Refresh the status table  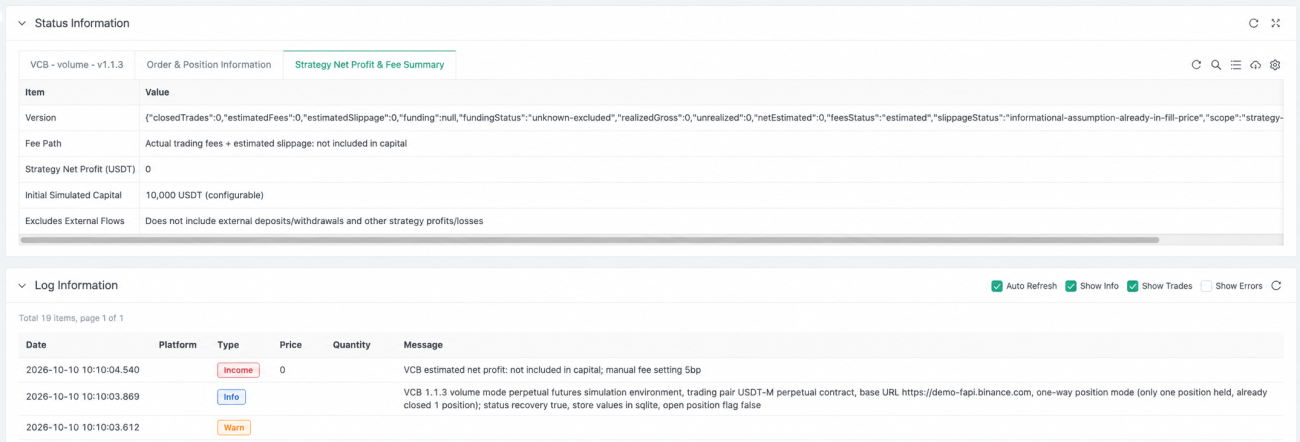[1196, 65]
